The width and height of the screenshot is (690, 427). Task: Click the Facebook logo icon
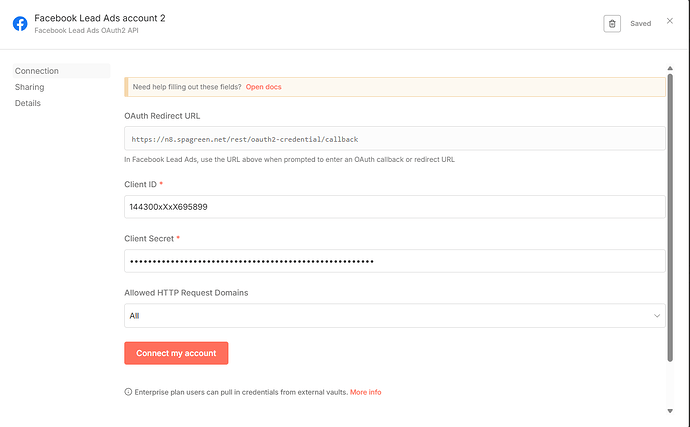(20, 23)
